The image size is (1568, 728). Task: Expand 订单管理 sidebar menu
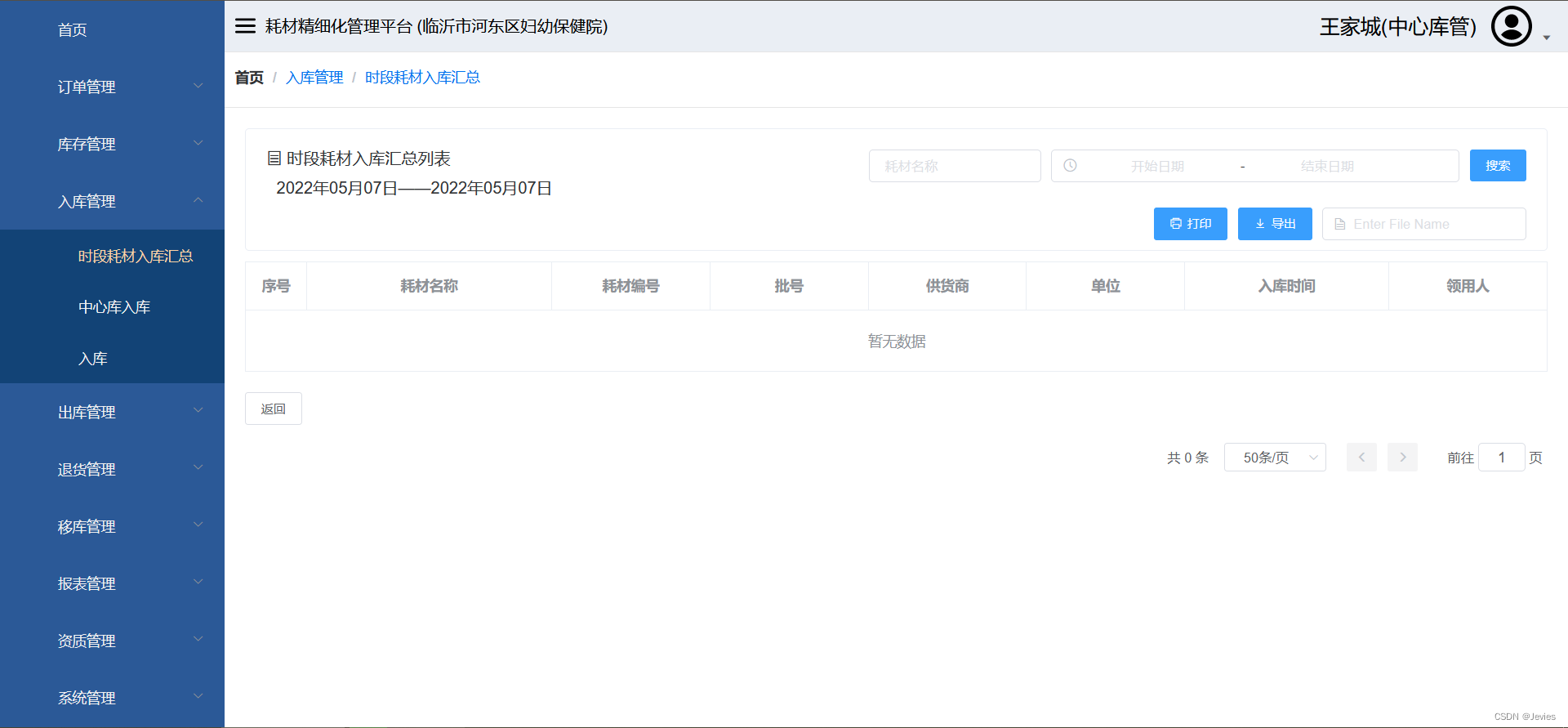tap(112, 87)
